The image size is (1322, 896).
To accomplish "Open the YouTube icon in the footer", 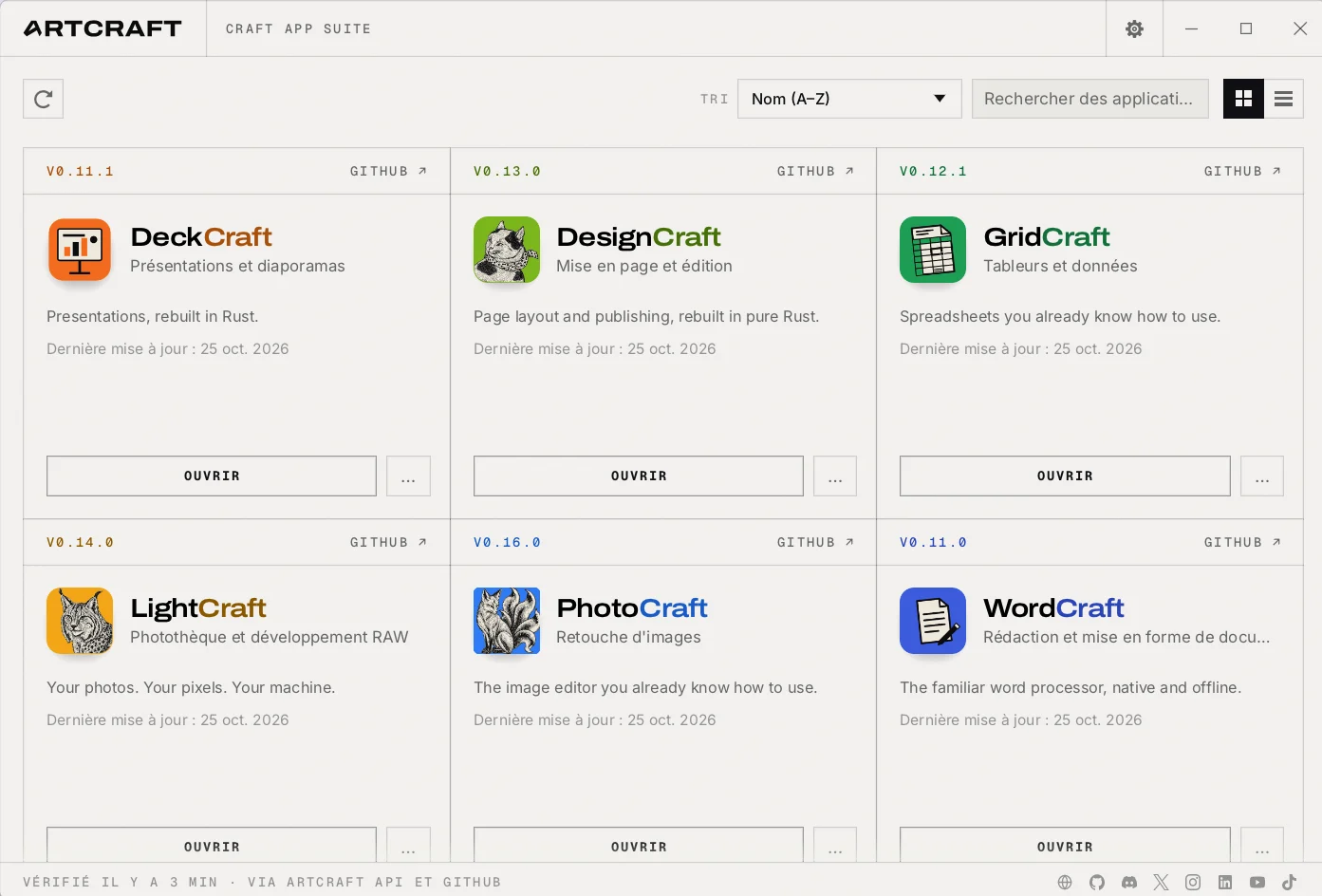I will click(1257, 883).
